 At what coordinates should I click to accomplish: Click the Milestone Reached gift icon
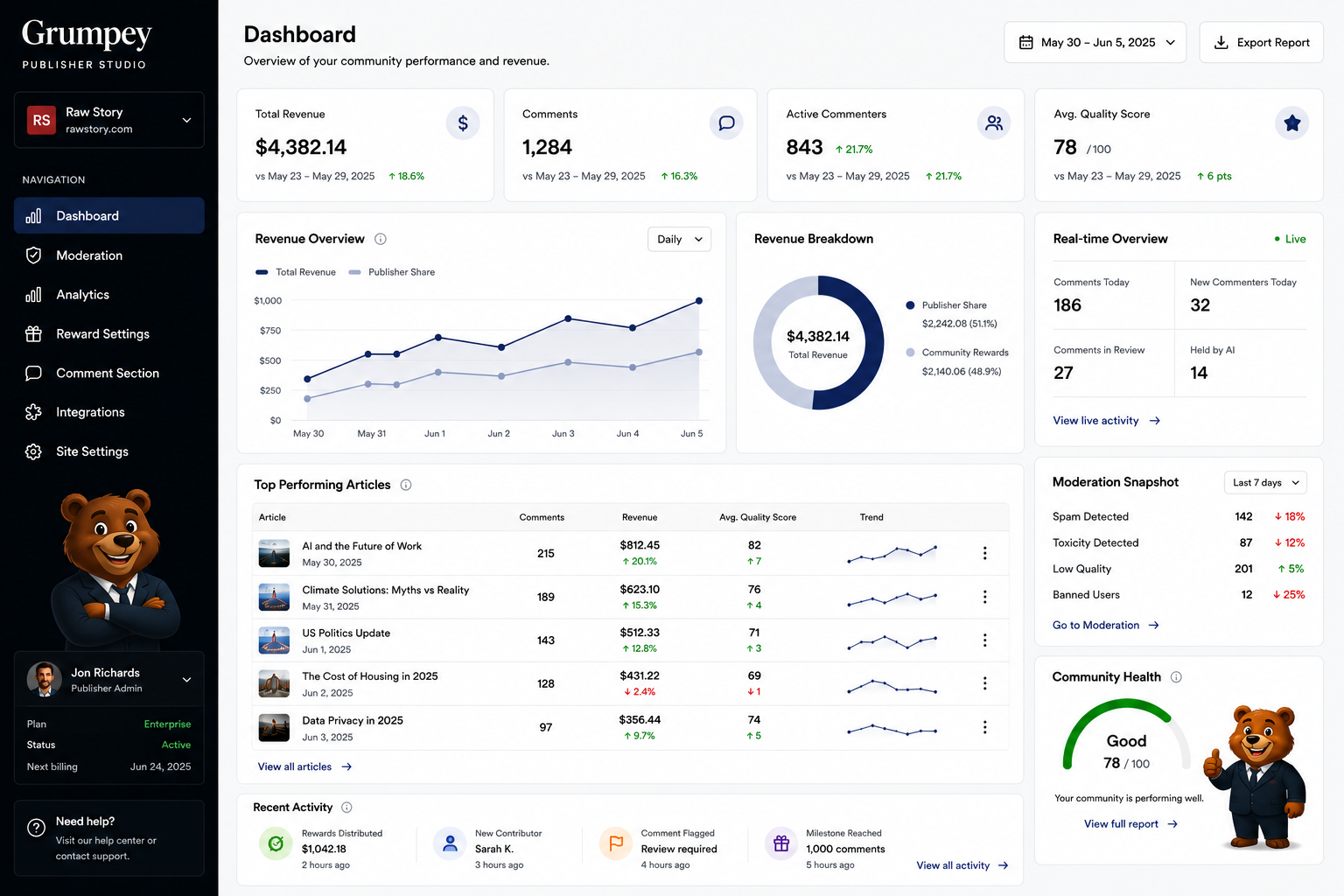coord(781,843)
